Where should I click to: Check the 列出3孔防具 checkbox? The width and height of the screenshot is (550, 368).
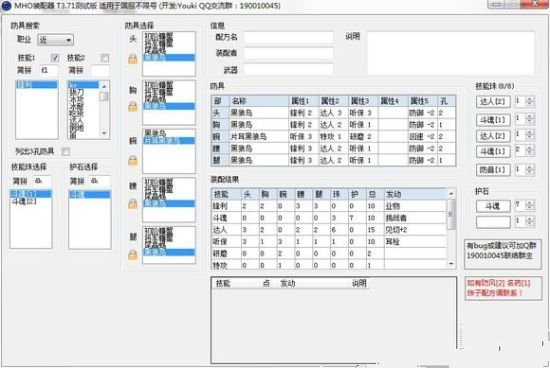[x=66, y=151]
